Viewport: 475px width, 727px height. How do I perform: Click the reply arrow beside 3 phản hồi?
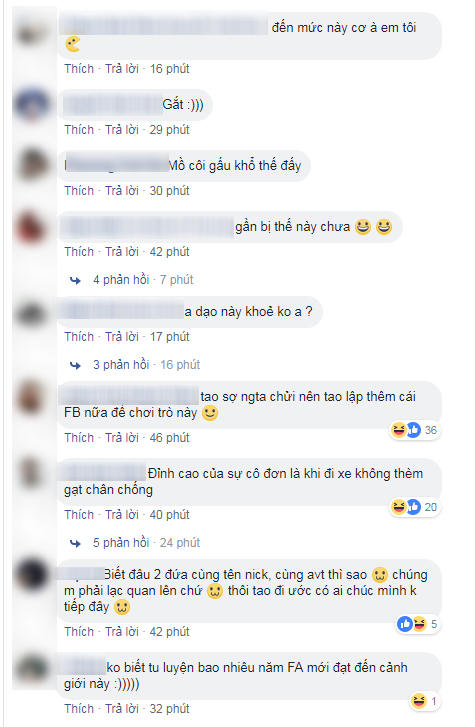[75, 365]
